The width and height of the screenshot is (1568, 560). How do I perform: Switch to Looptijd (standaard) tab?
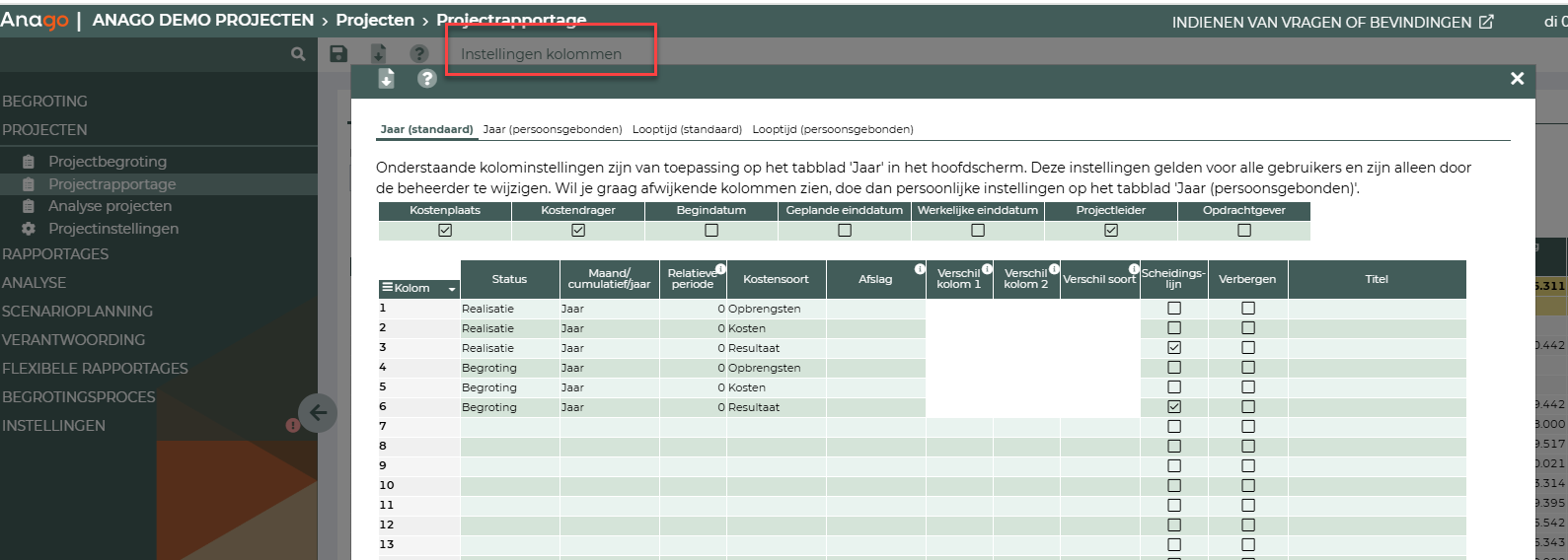point(687,129)
